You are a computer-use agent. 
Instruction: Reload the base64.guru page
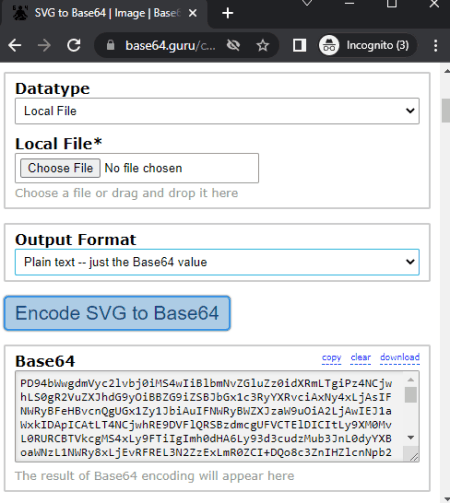74,45
